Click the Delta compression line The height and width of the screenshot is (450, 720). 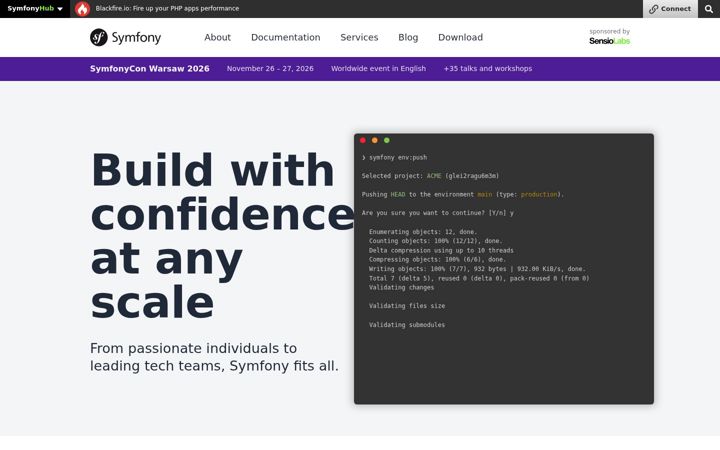coord(441,250)
